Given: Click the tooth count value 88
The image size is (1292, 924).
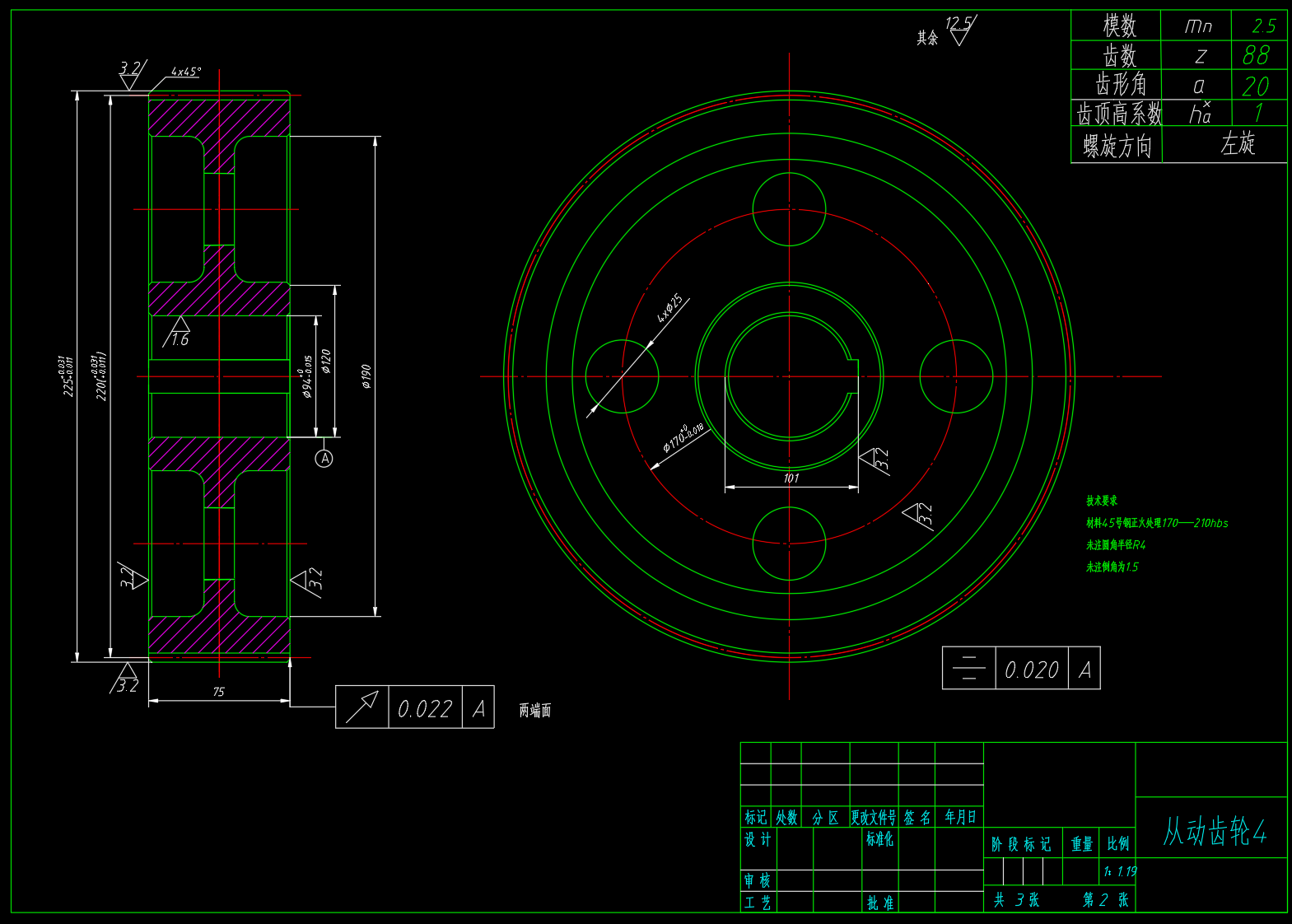Looking at the screenshot, I should pos(1256,55).
